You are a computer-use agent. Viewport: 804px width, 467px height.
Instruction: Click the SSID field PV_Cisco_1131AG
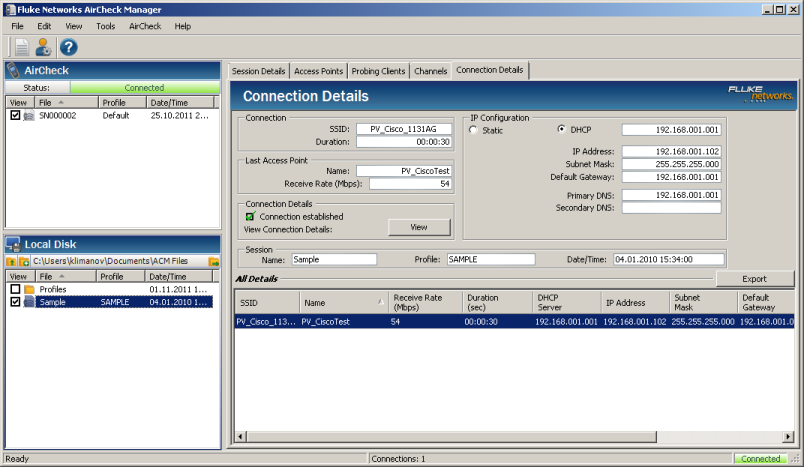[x=404, y=129]
